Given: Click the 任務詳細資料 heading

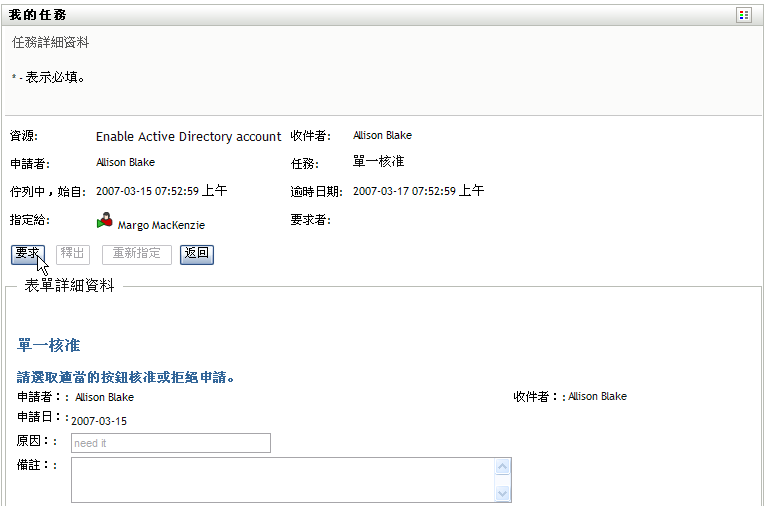Looking at the screenshot, I should coord(50,43).
